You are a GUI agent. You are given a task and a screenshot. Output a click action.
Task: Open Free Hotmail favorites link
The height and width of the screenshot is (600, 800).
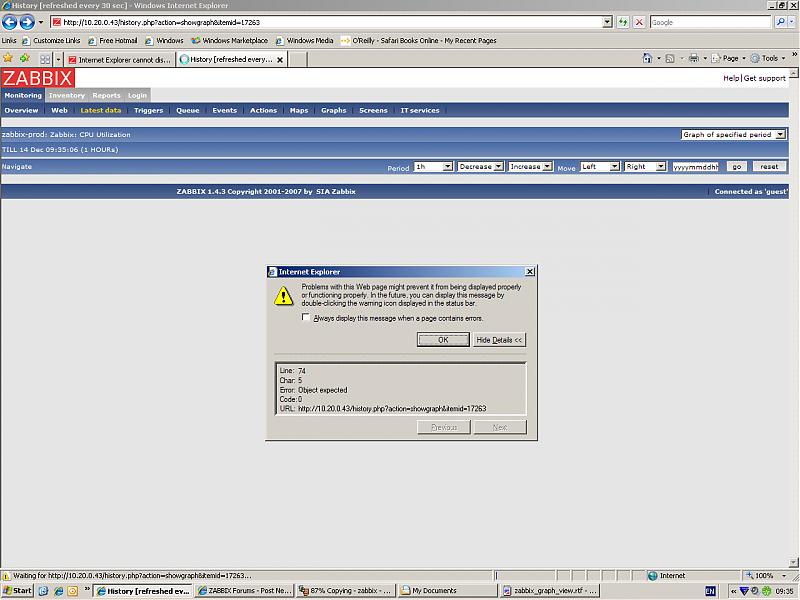point(113,40)
